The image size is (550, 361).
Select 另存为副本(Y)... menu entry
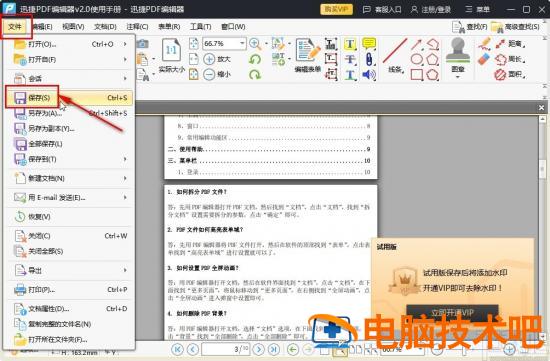tap(69, 128)
